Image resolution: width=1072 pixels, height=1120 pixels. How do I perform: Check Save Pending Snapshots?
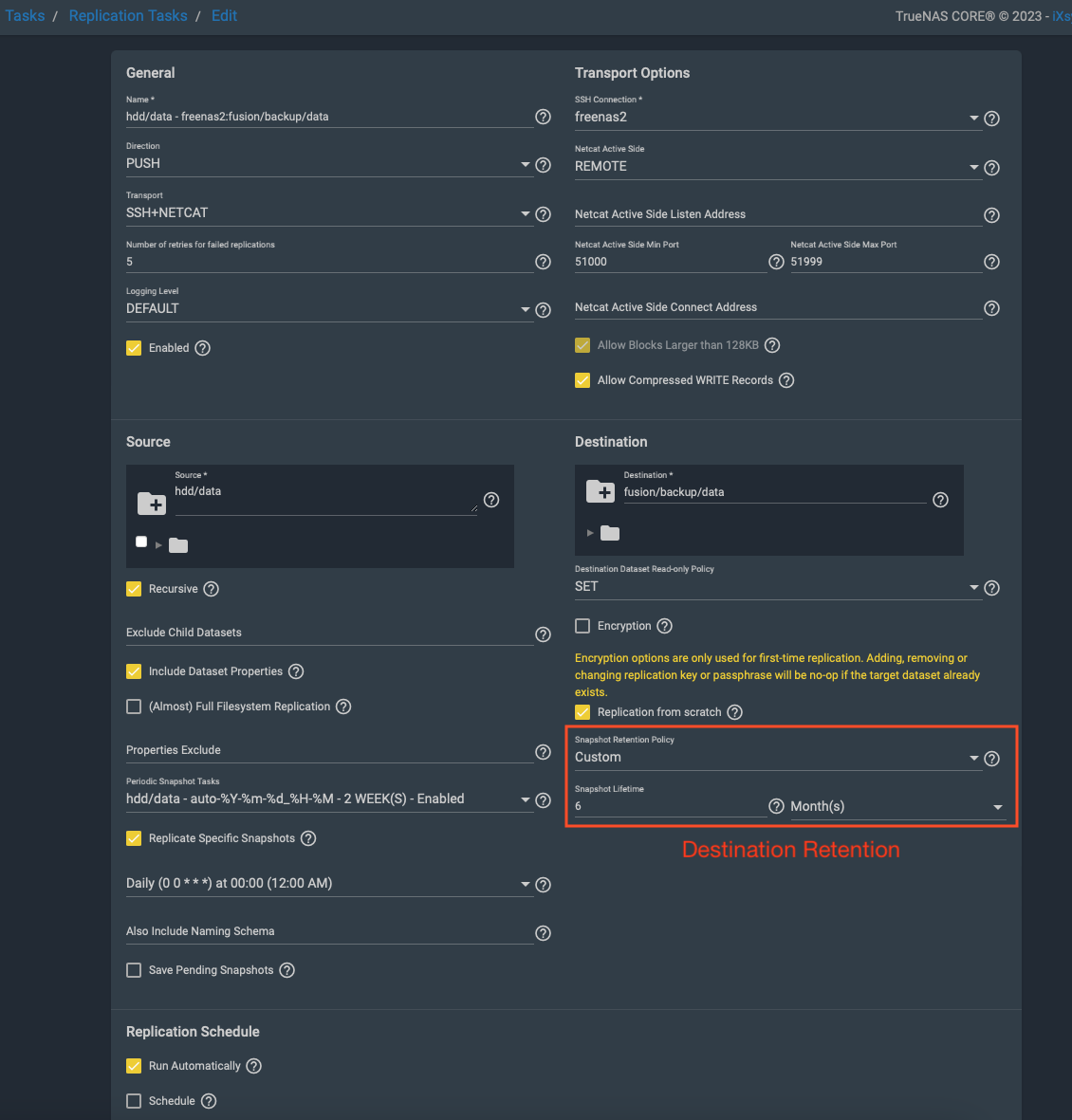pyautogui.click(x=134, y=970)
